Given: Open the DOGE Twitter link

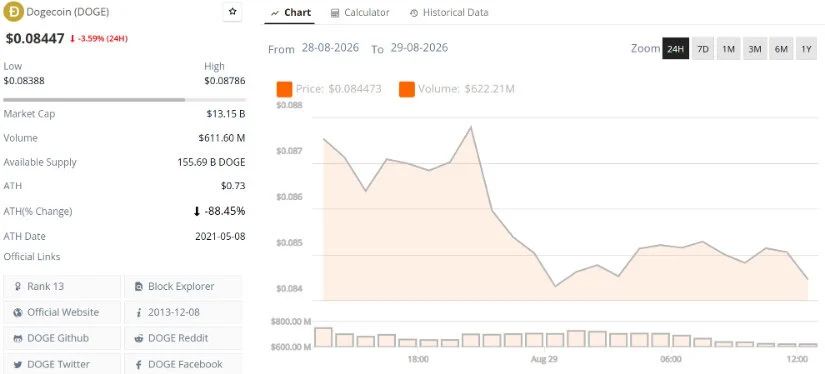Looking at the screenshot, I should pyautogui.click(x=62, y=364).
